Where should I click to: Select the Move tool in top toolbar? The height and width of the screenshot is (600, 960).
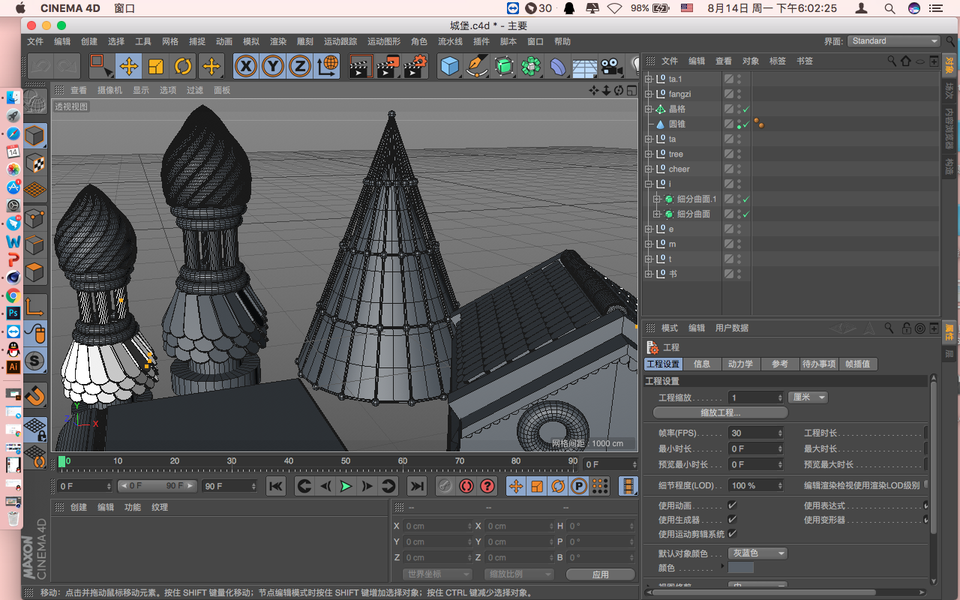click(x=128, y=66)
